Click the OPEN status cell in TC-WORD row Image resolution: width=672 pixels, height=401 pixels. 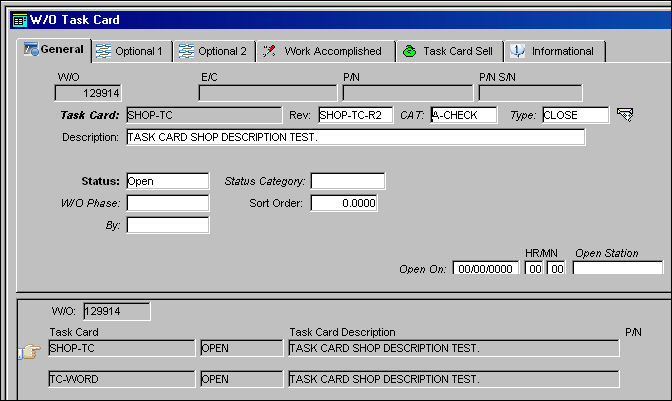pyautogui.click(x=242, y=379)
